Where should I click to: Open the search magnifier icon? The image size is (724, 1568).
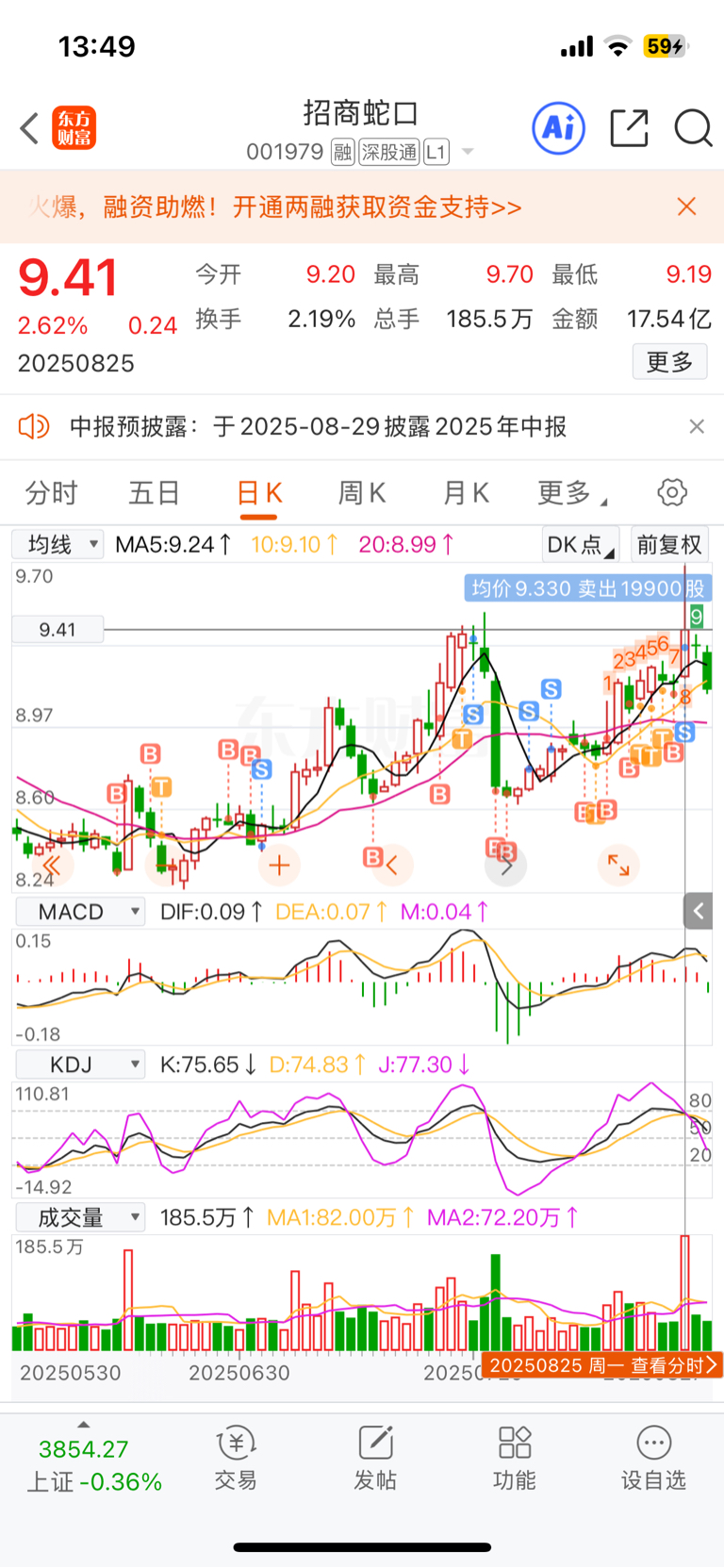coord(693,128)
